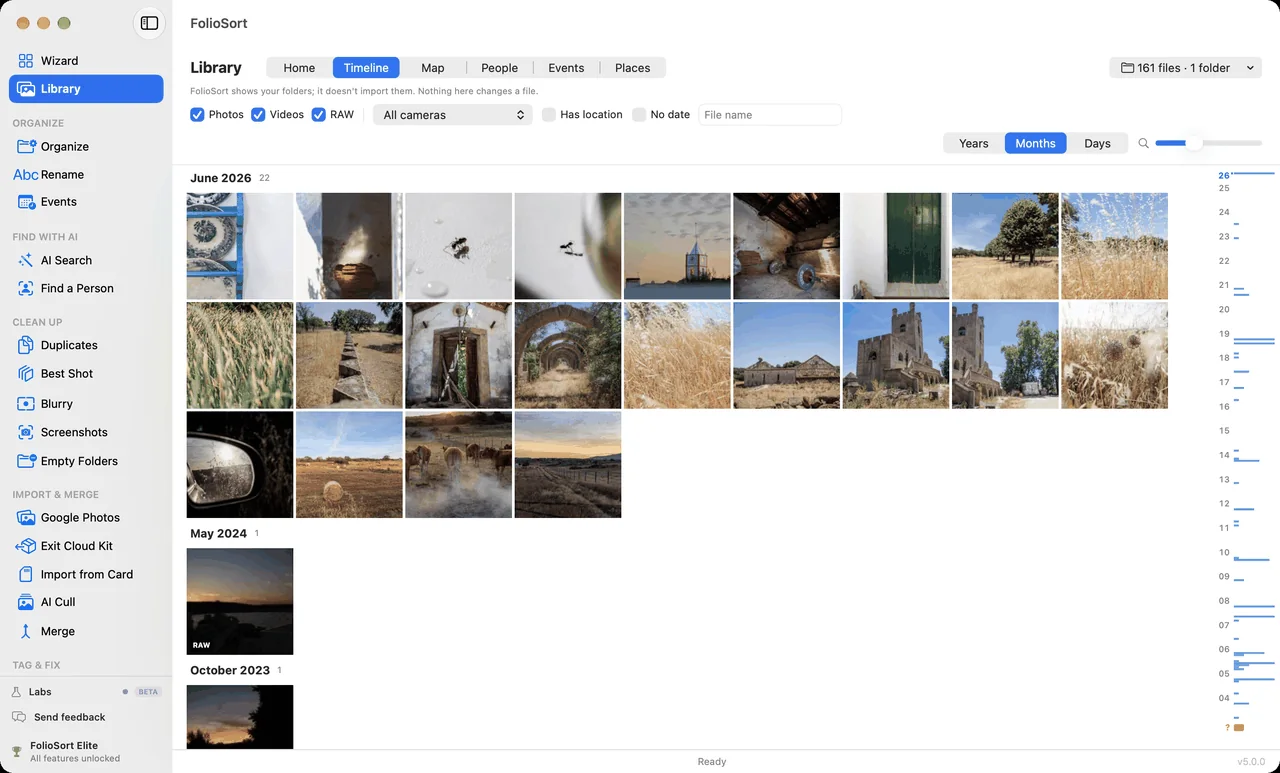Expand the 161 files folder dropdown

[1185, 68]
